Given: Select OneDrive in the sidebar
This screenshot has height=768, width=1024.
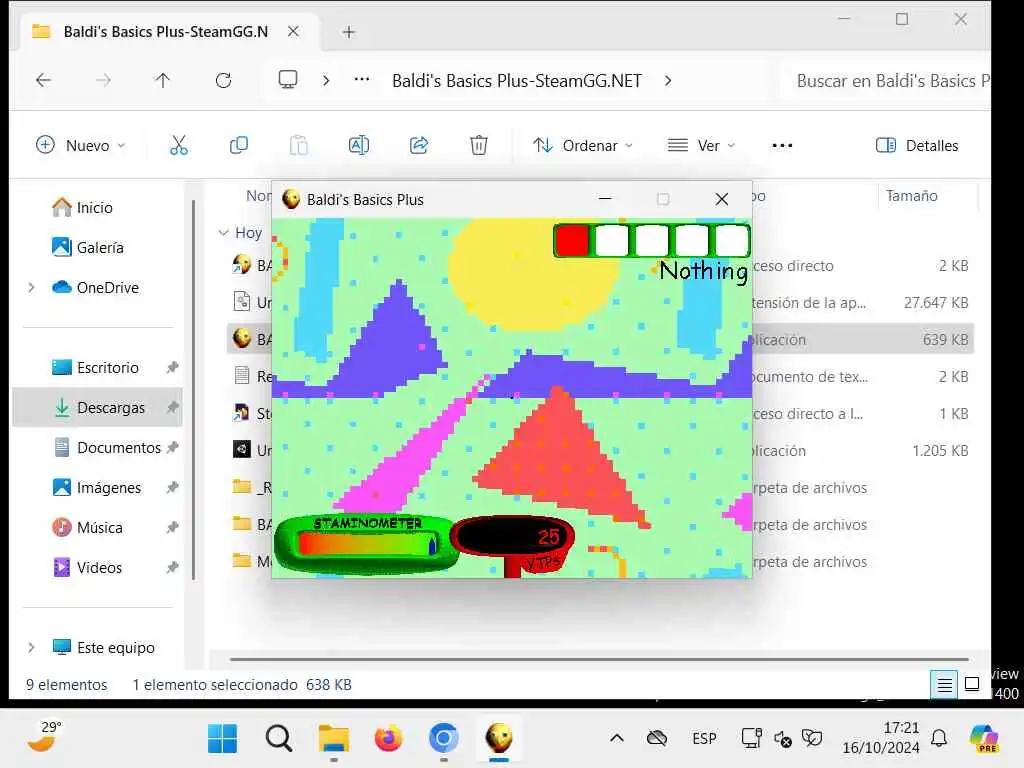Looking at the screenshot, I should (x=95, y=287).
